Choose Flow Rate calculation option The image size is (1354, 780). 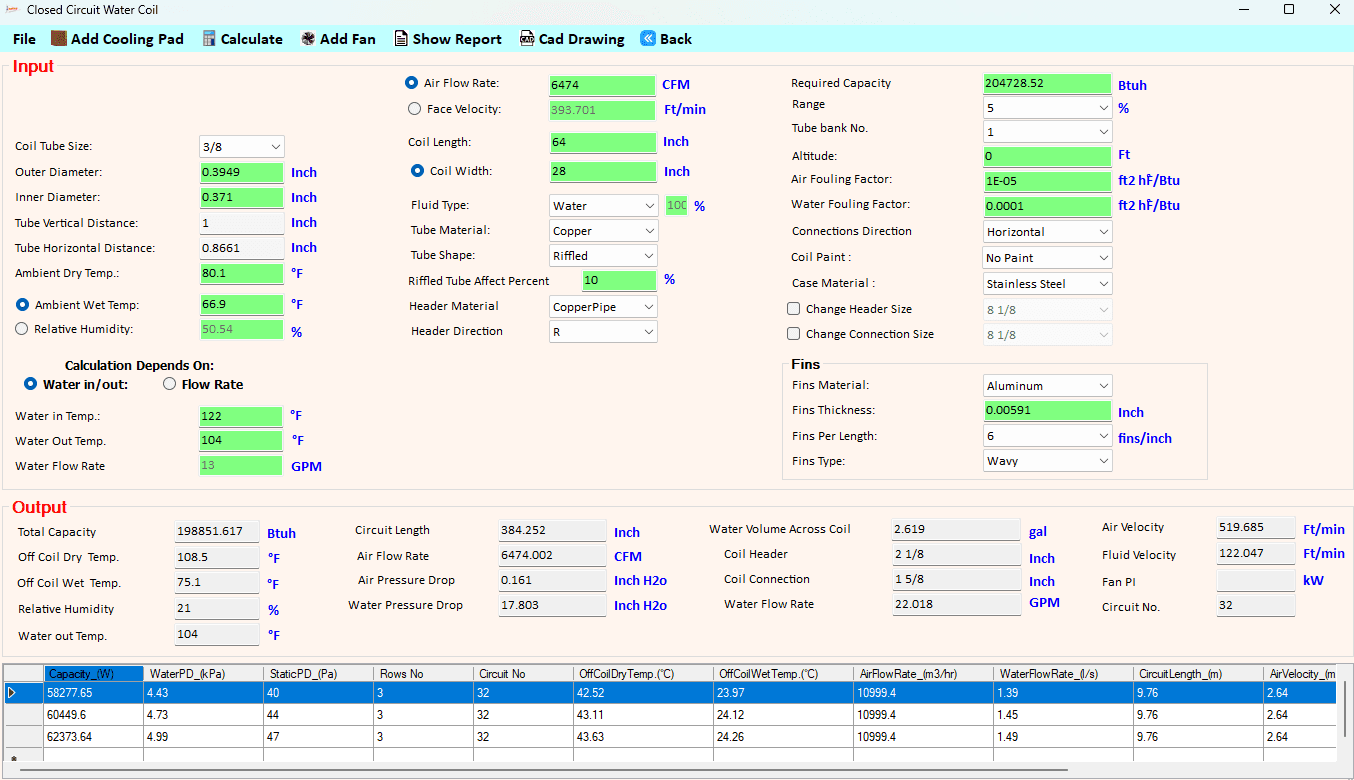tap(169, 384)
